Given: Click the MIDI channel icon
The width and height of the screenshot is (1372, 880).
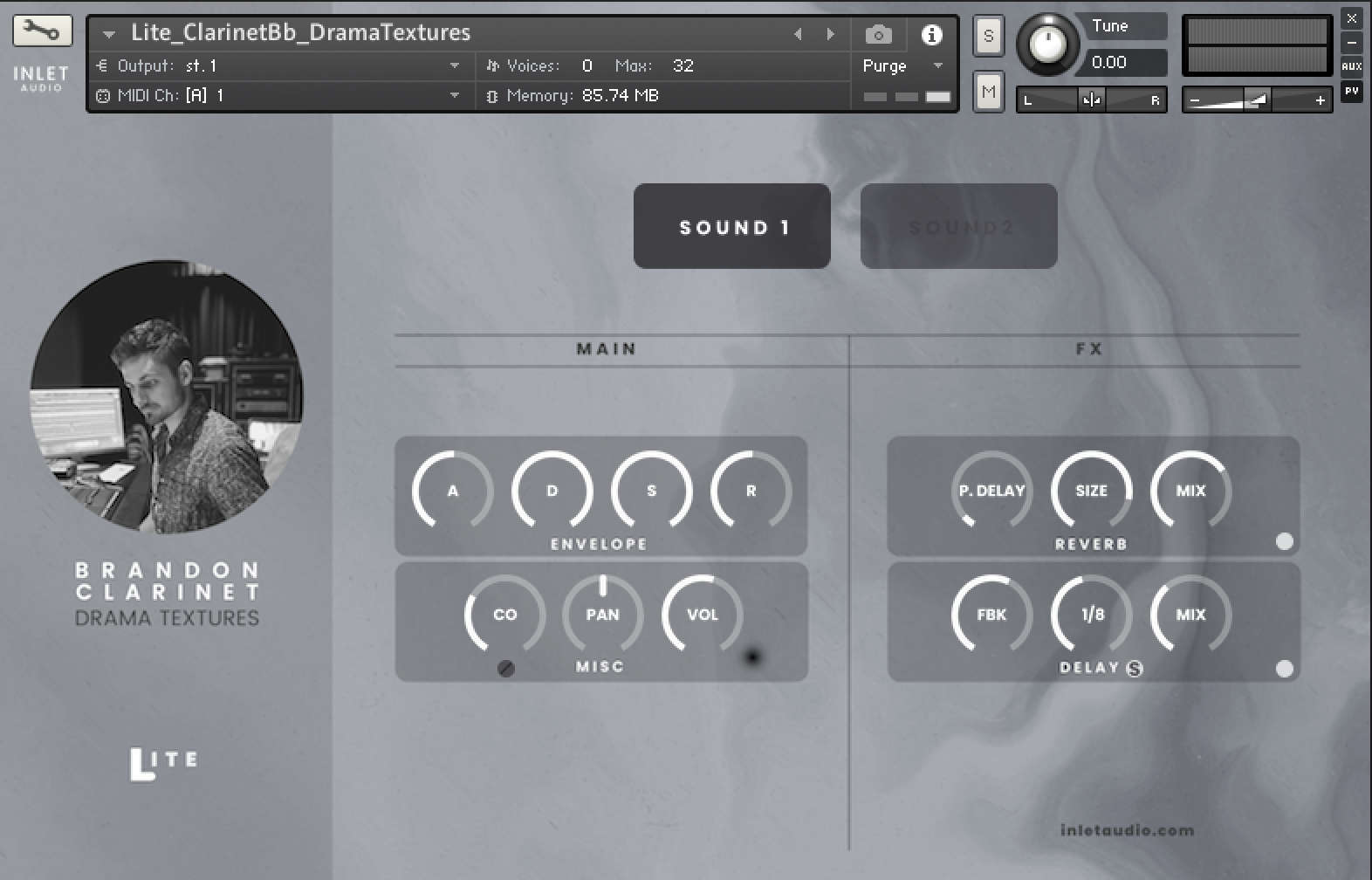Looking at the screenshot, I should pyautogui.click(x=102, y=96).
